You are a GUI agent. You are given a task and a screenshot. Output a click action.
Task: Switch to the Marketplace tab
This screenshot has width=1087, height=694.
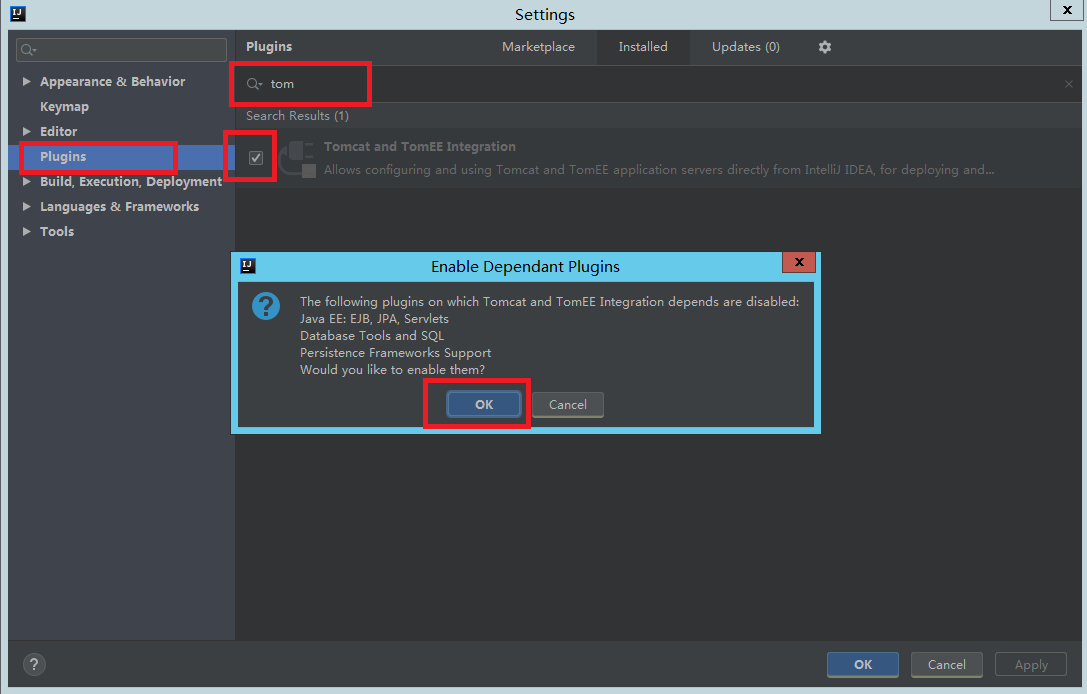(538, 46)
